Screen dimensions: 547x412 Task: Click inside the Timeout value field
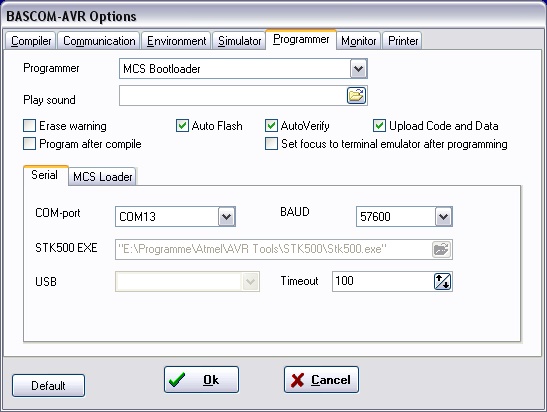[x=382, y=282]
